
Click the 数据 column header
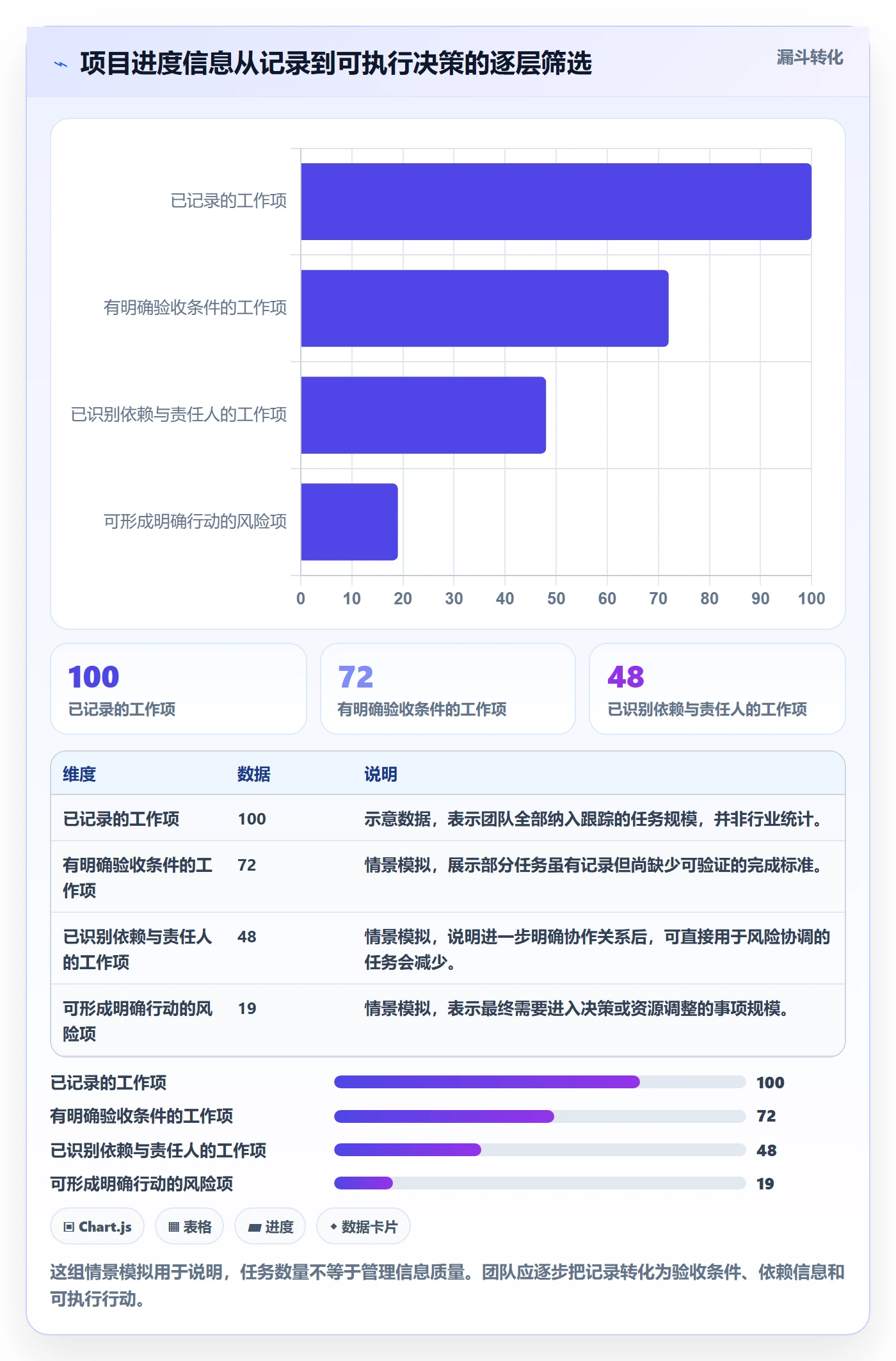point(254,774)
